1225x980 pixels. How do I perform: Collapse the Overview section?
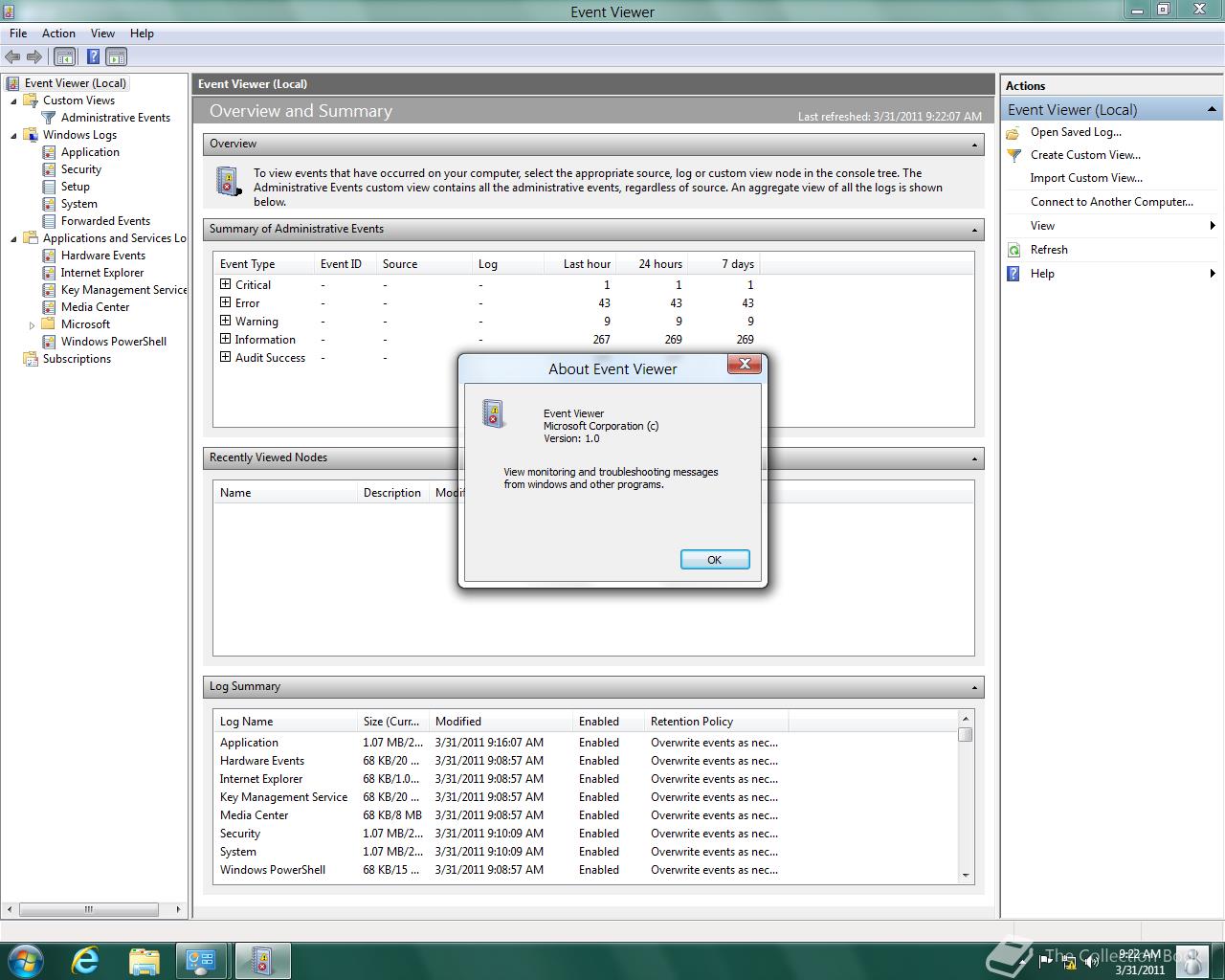click(974, 145)
